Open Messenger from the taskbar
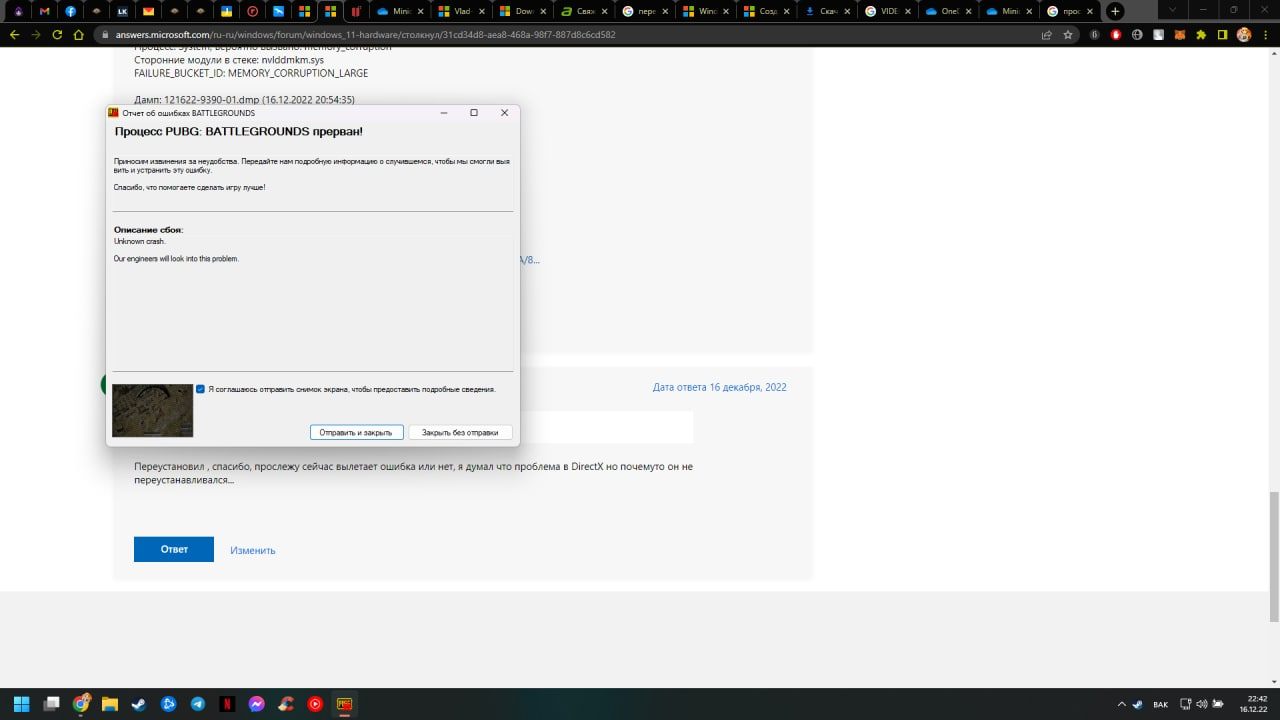 click(x=256, y=704)
